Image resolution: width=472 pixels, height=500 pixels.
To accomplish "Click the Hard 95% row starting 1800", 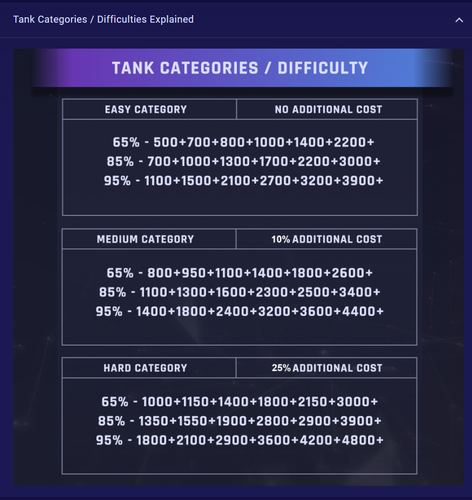I will 239,440.
